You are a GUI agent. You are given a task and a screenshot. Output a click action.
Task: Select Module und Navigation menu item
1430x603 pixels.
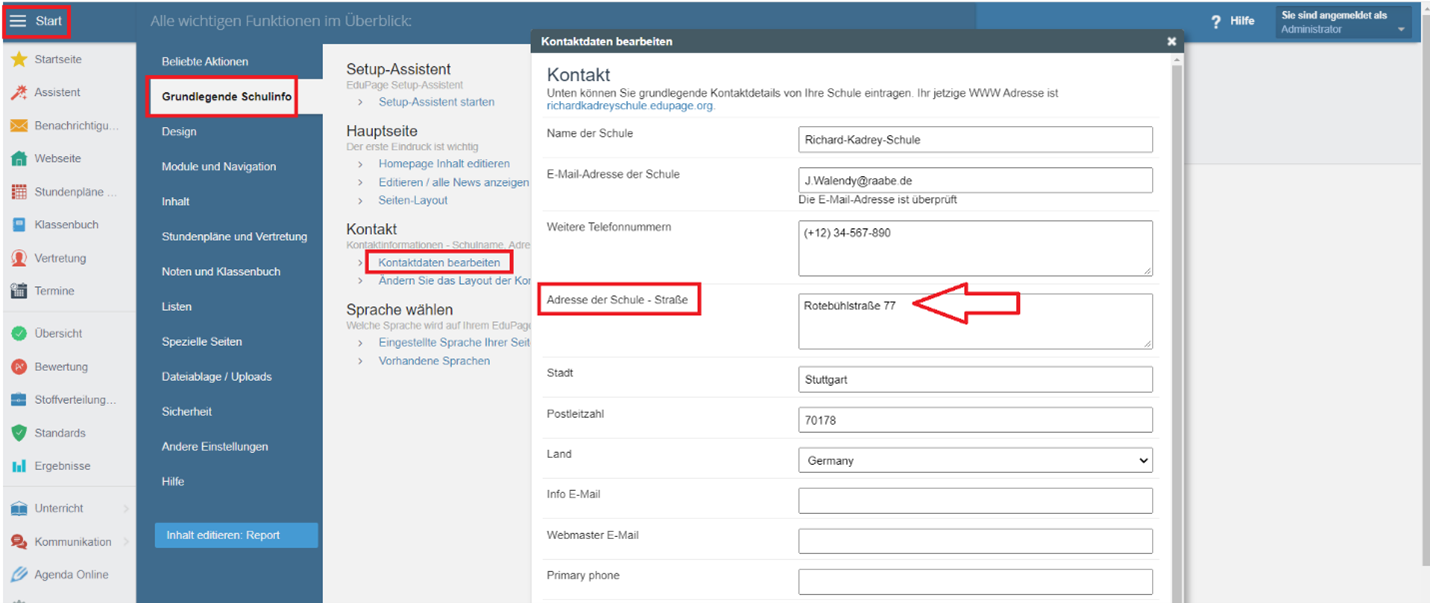218,167
